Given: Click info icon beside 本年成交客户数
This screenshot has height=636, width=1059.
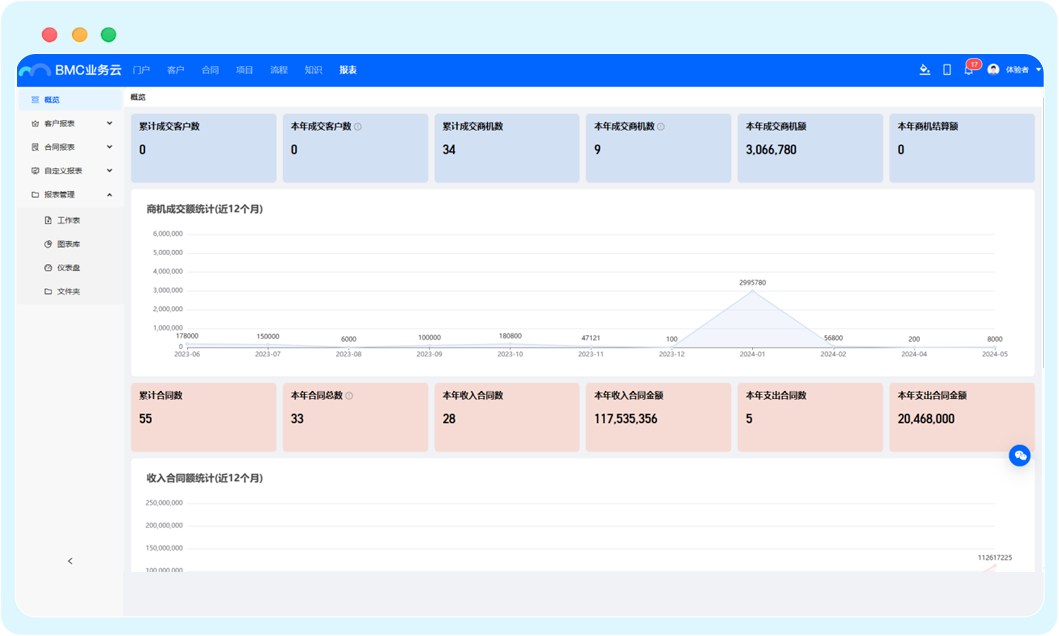Looking at the screenshot, I should 358,127.
